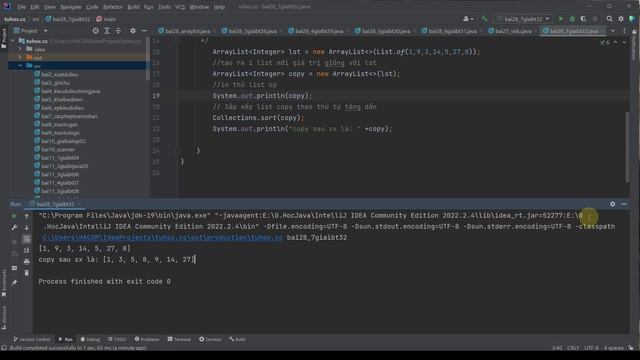Go to next highlighted problem with the down chevron
640x360 pixels.
[x=624, y=42]
